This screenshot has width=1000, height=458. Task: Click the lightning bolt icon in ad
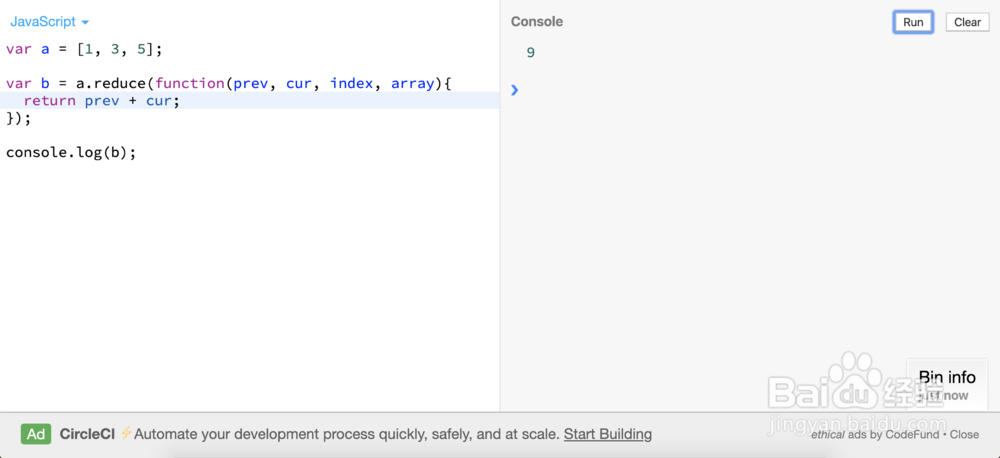click(x=126, y=434)
